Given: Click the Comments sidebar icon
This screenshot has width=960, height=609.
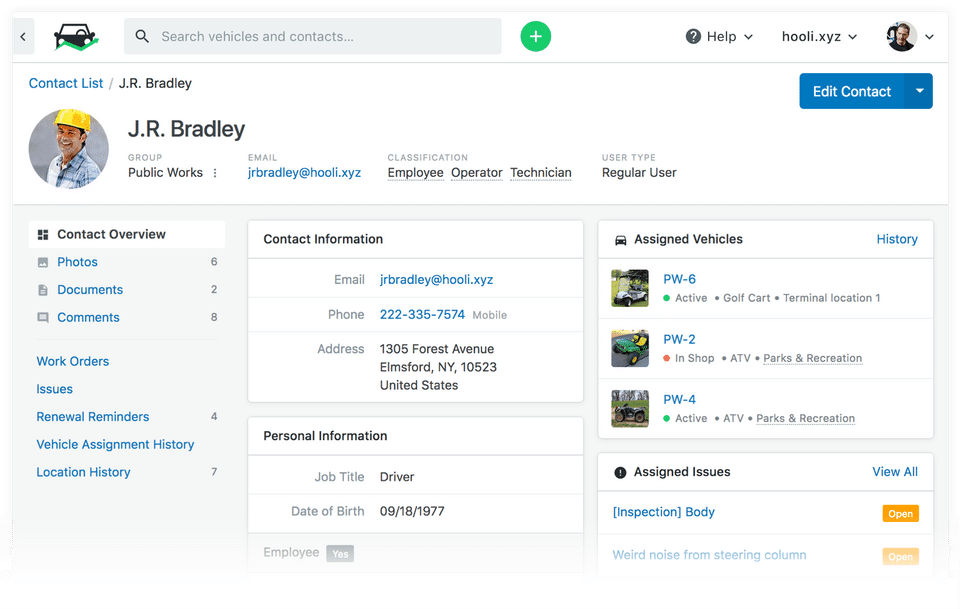Looking at the screenshot, I should (43, 318).
